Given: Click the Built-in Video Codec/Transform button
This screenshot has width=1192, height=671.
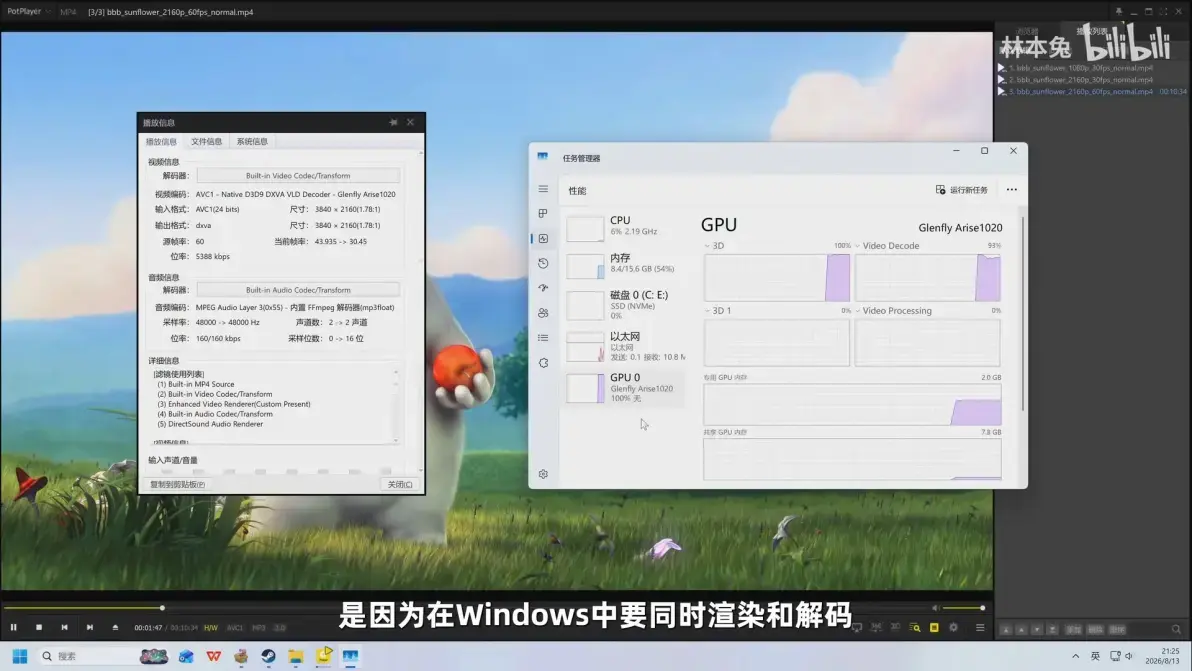Looking at the screenshot, I should point(298,176).
